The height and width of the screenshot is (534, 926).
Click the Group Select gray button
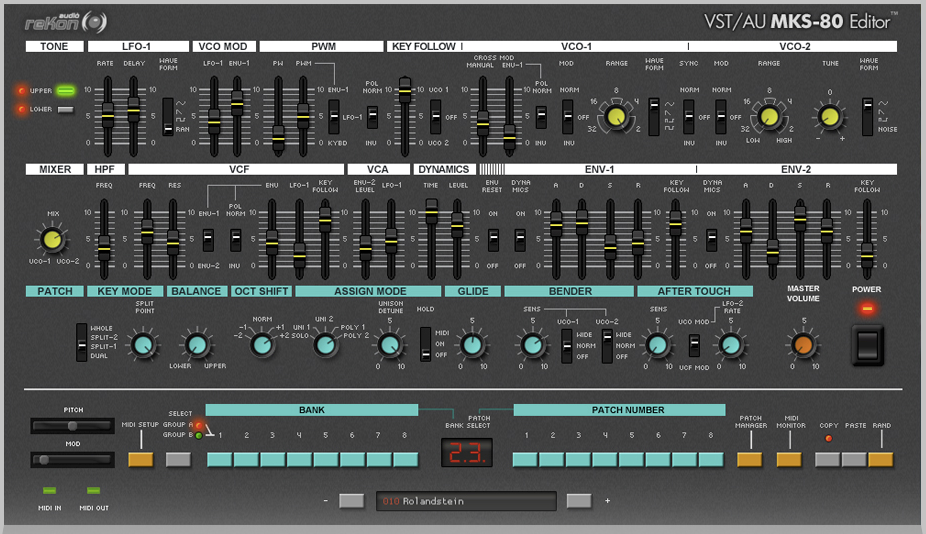pyautogui.click(x=178, y=460)
